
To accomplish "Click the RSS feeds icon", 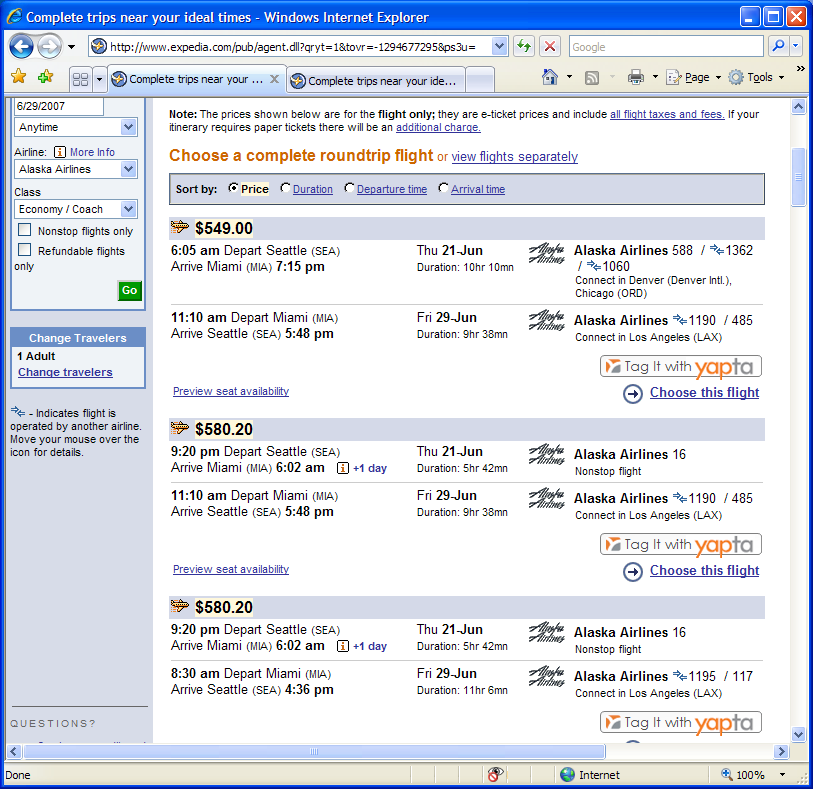I will (x=592, y=78).
